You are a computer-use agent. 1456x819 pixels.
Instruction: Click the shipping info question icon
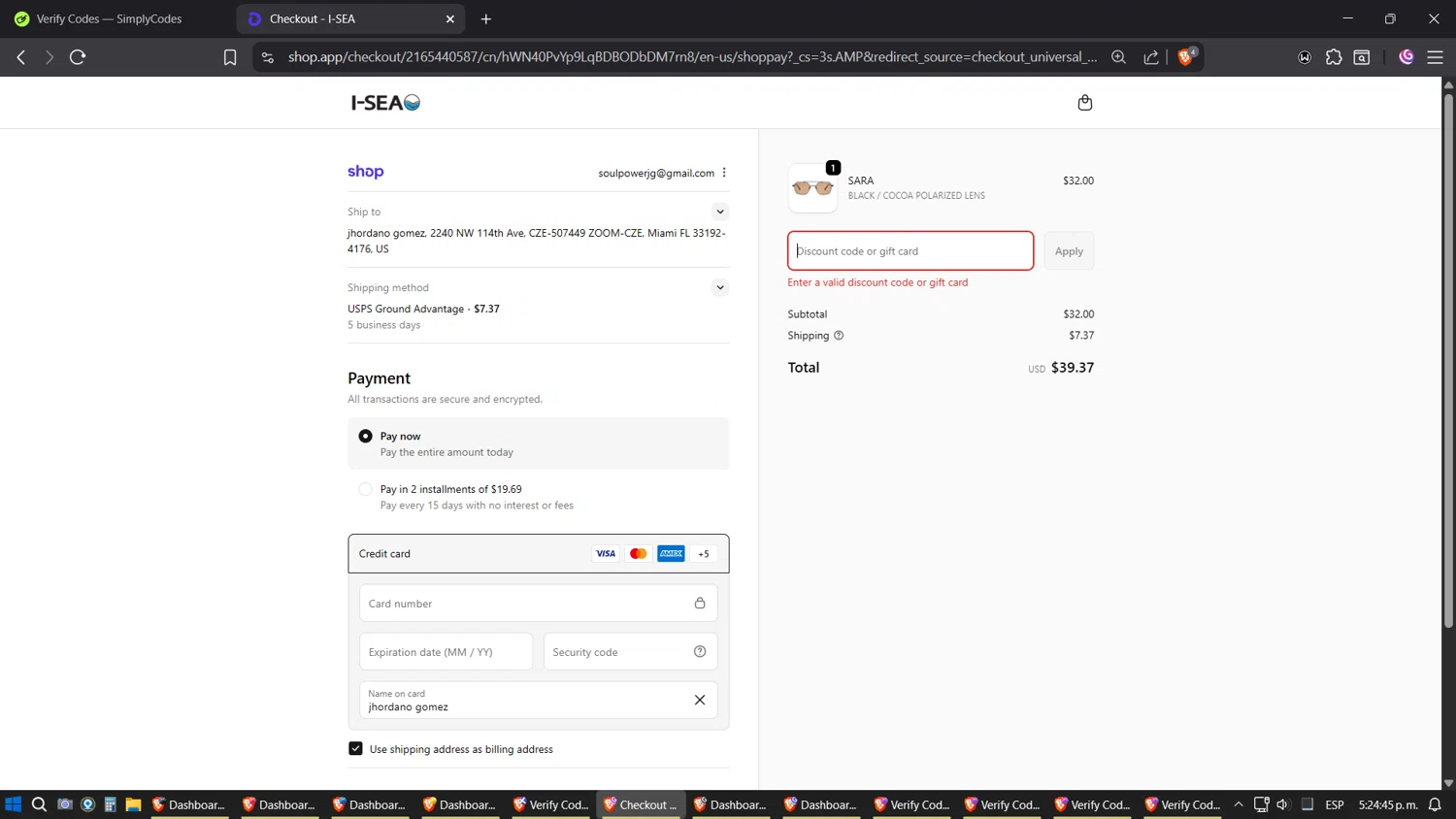pos(839,336)
